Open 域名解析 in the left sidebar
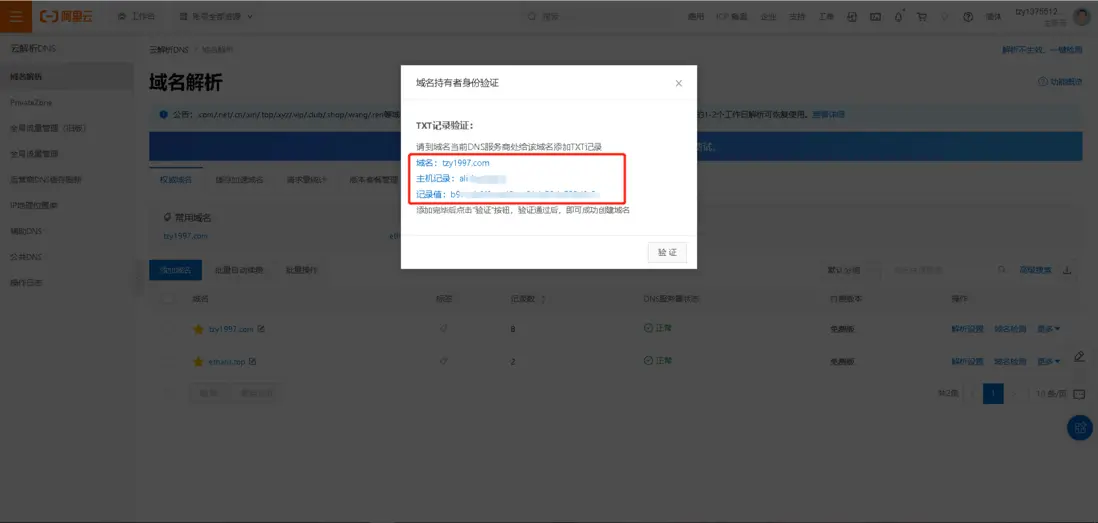Screen dimensions: 1098x523 [x=67, y=76]
